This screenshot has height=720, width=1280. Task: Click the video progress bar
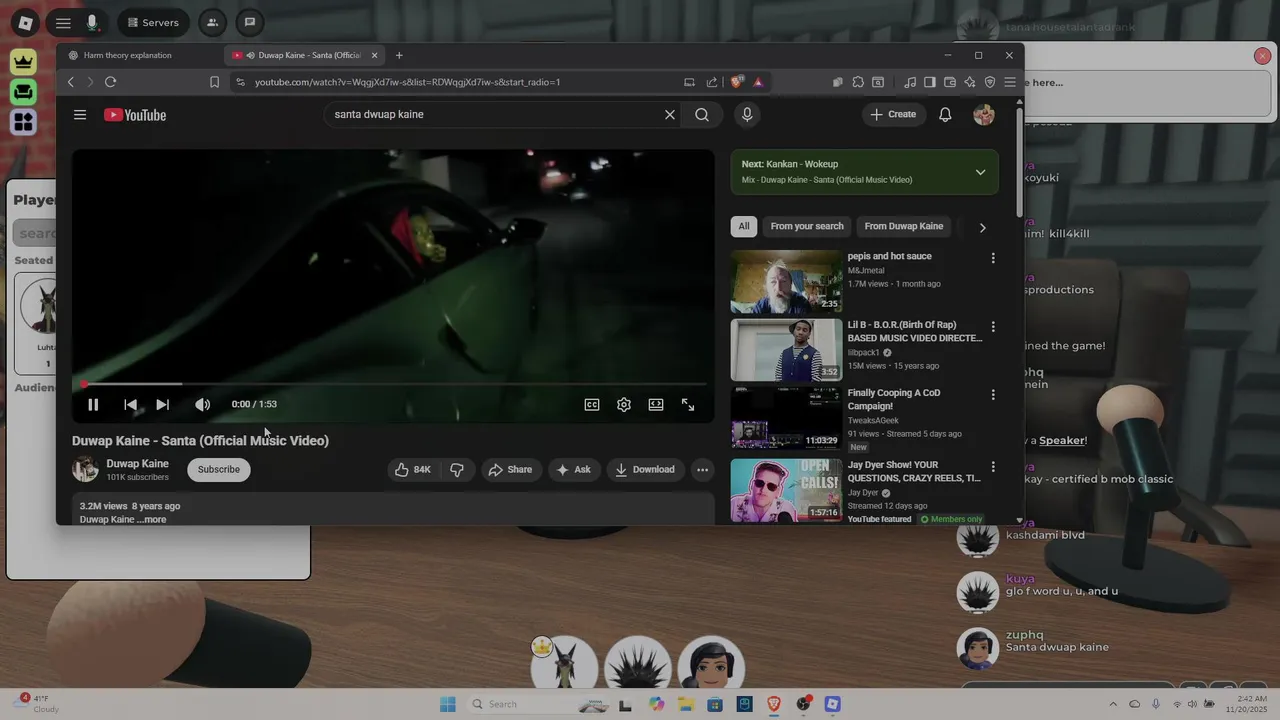[x=394, y=384]
